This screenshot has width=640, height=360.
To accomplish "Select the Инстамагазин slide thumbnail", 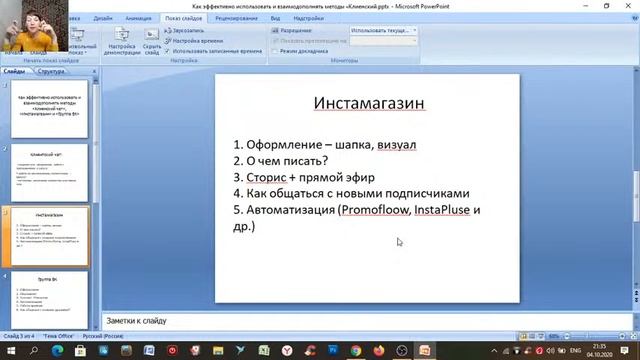I will pyautogui.click(x=49, y=236).
